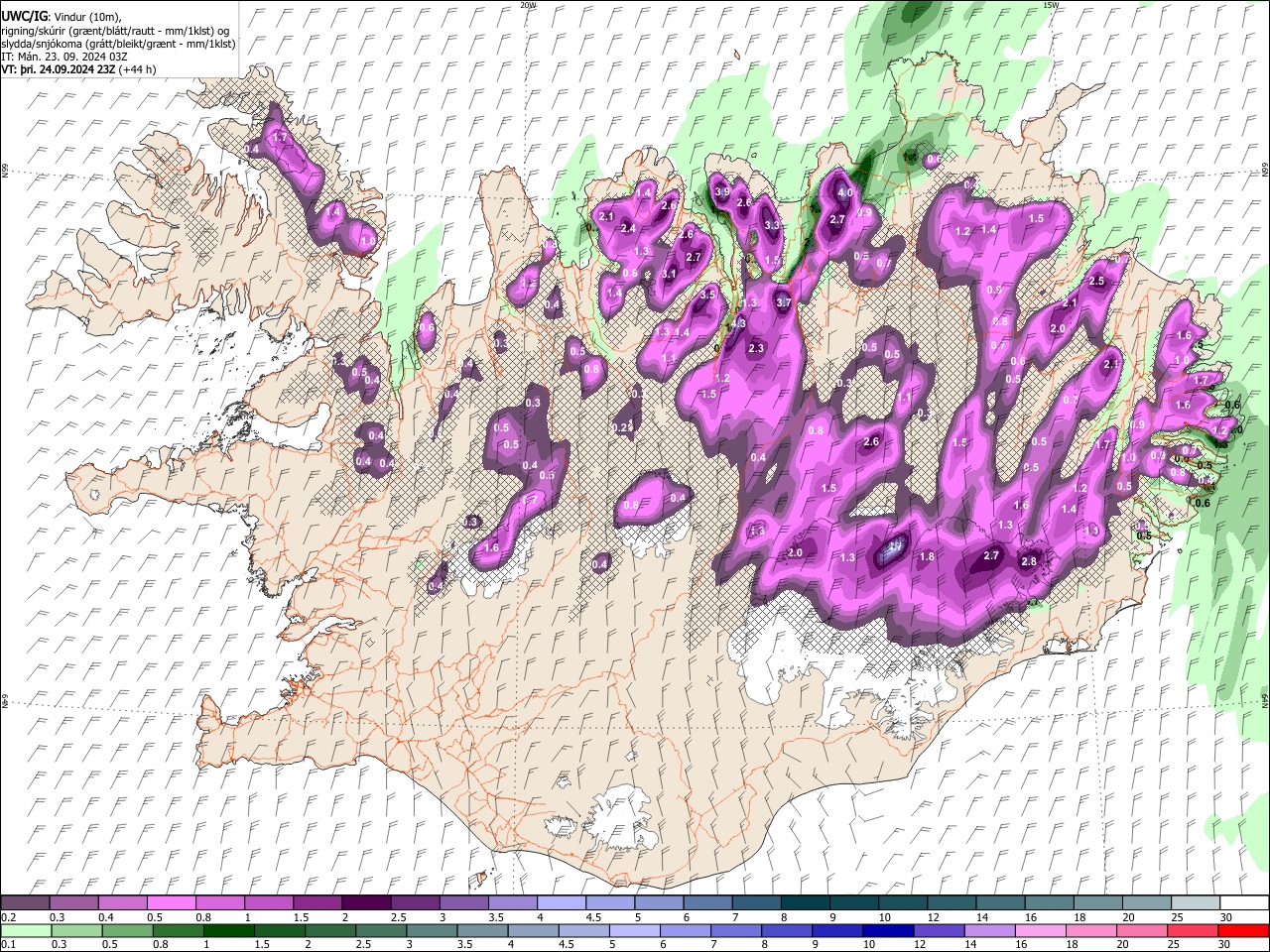The image size is (1270, 952).
Task: Click the '2.4' map value label
Action: [627, 229]
